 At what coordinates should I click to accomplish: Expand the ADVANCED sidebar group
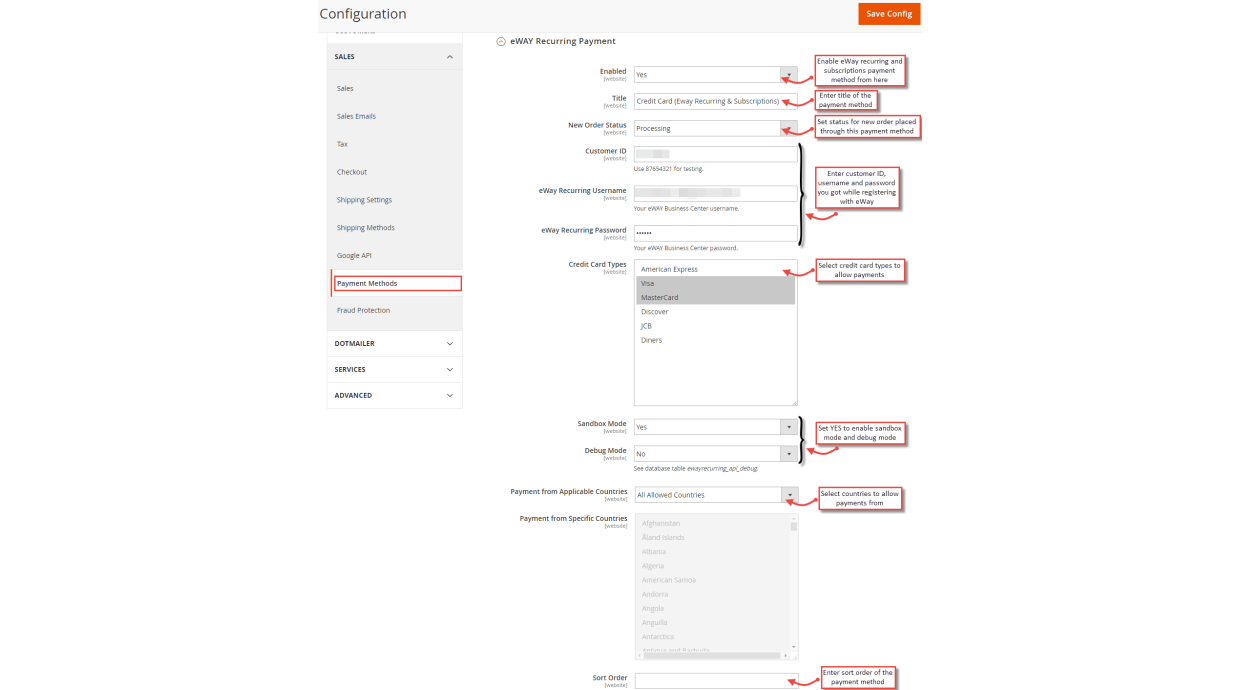pos(394,396)
